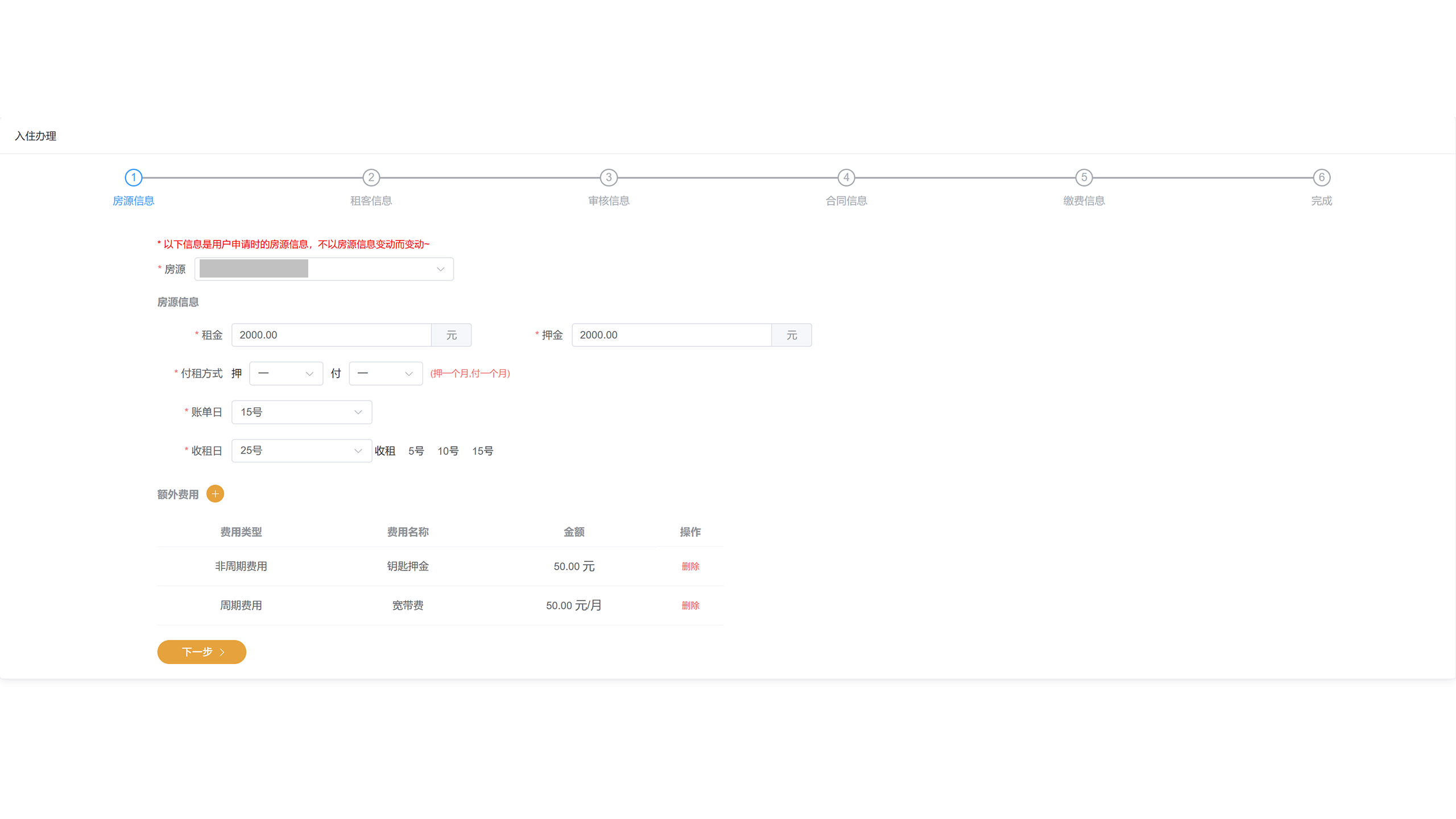
Task: Click step 2 circle 租客信息
Action: 371,177
